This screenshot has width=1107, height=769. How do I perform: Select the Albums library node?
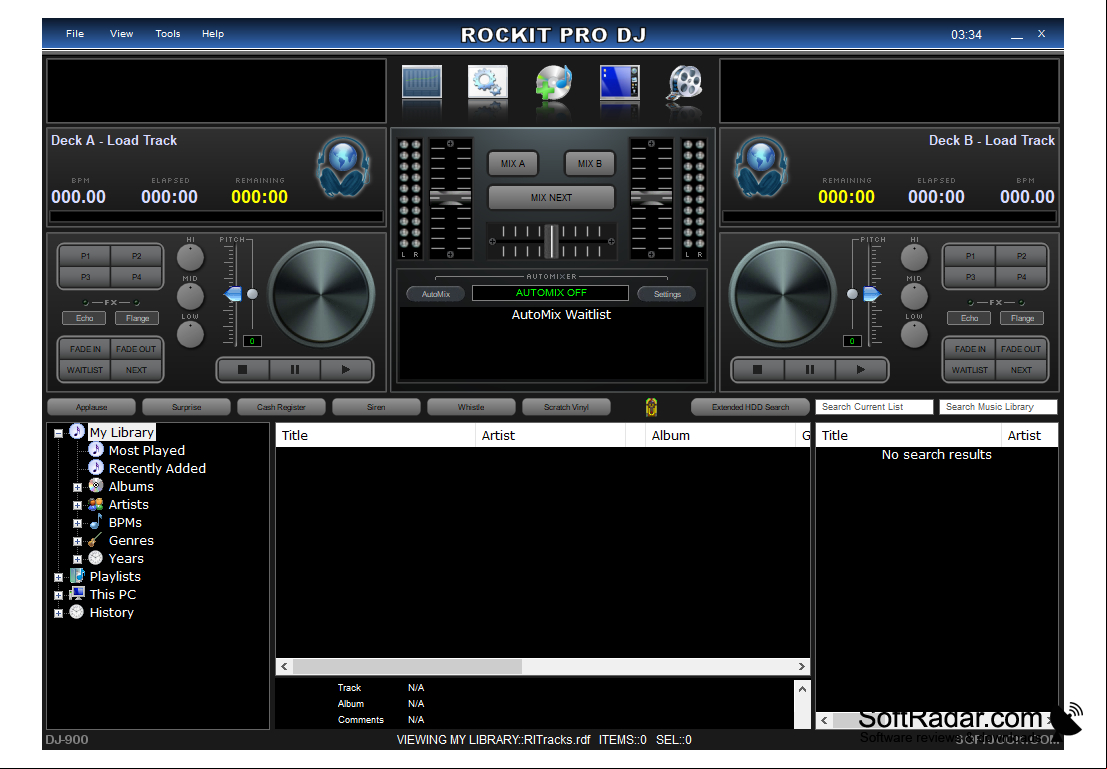pyautogui.click(x=131, y=487)
